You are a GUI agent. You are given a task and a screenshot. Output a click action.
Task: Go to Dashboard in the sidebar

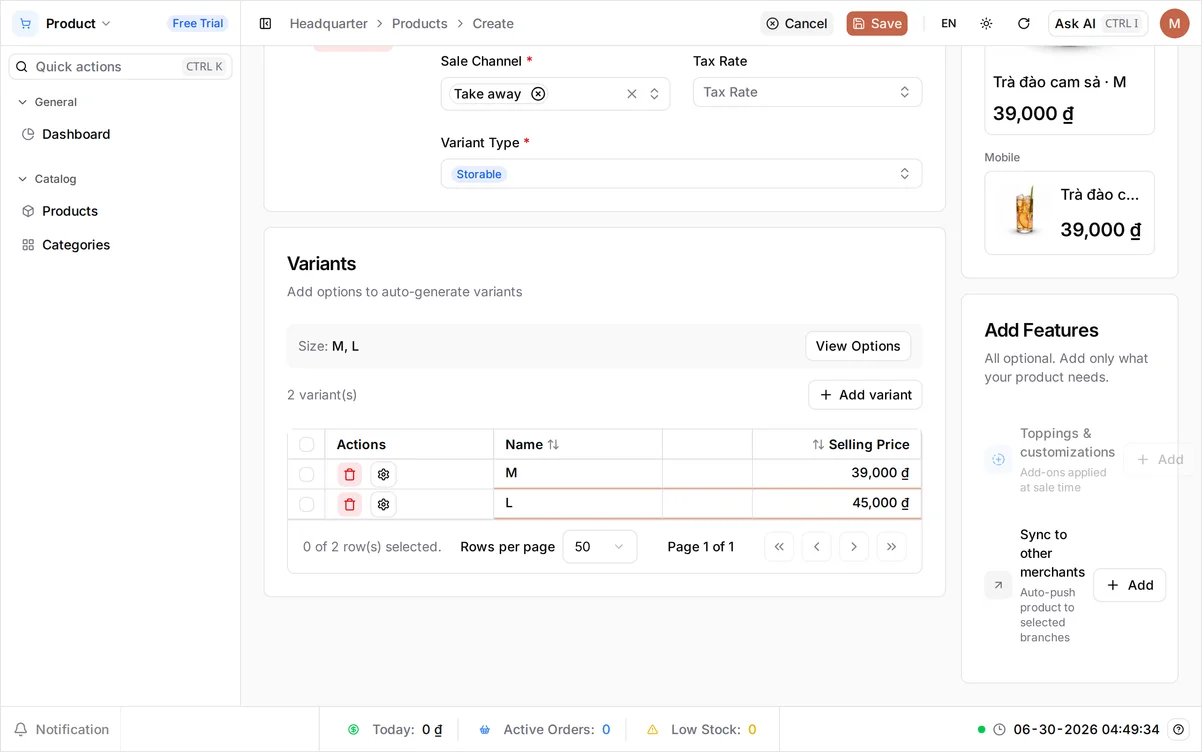pyautogui.click(x=76, y=134)
